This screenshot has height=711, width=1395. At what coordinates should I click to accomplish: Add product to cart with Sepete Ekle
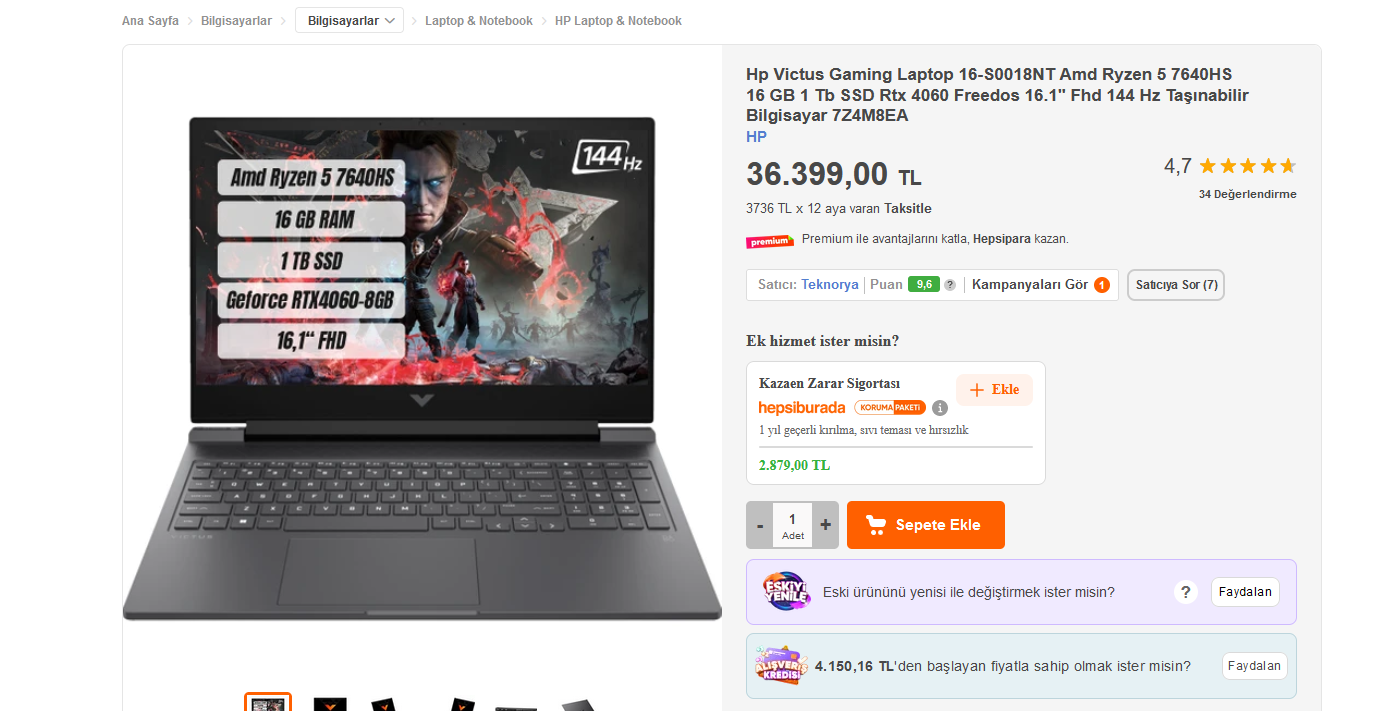coord(926,525)
